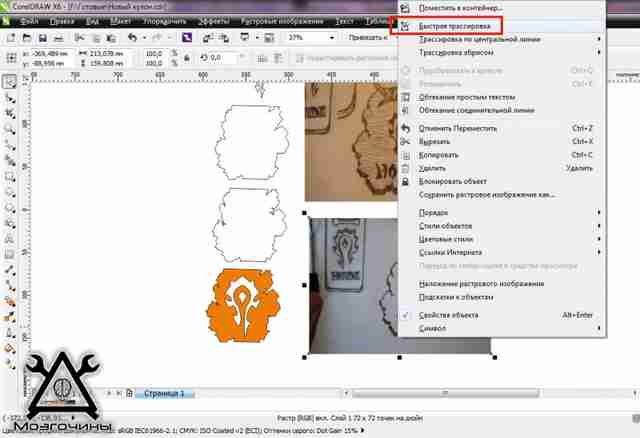
Task: Click the Save icon in toolbar
Action: tap(42, 38)
